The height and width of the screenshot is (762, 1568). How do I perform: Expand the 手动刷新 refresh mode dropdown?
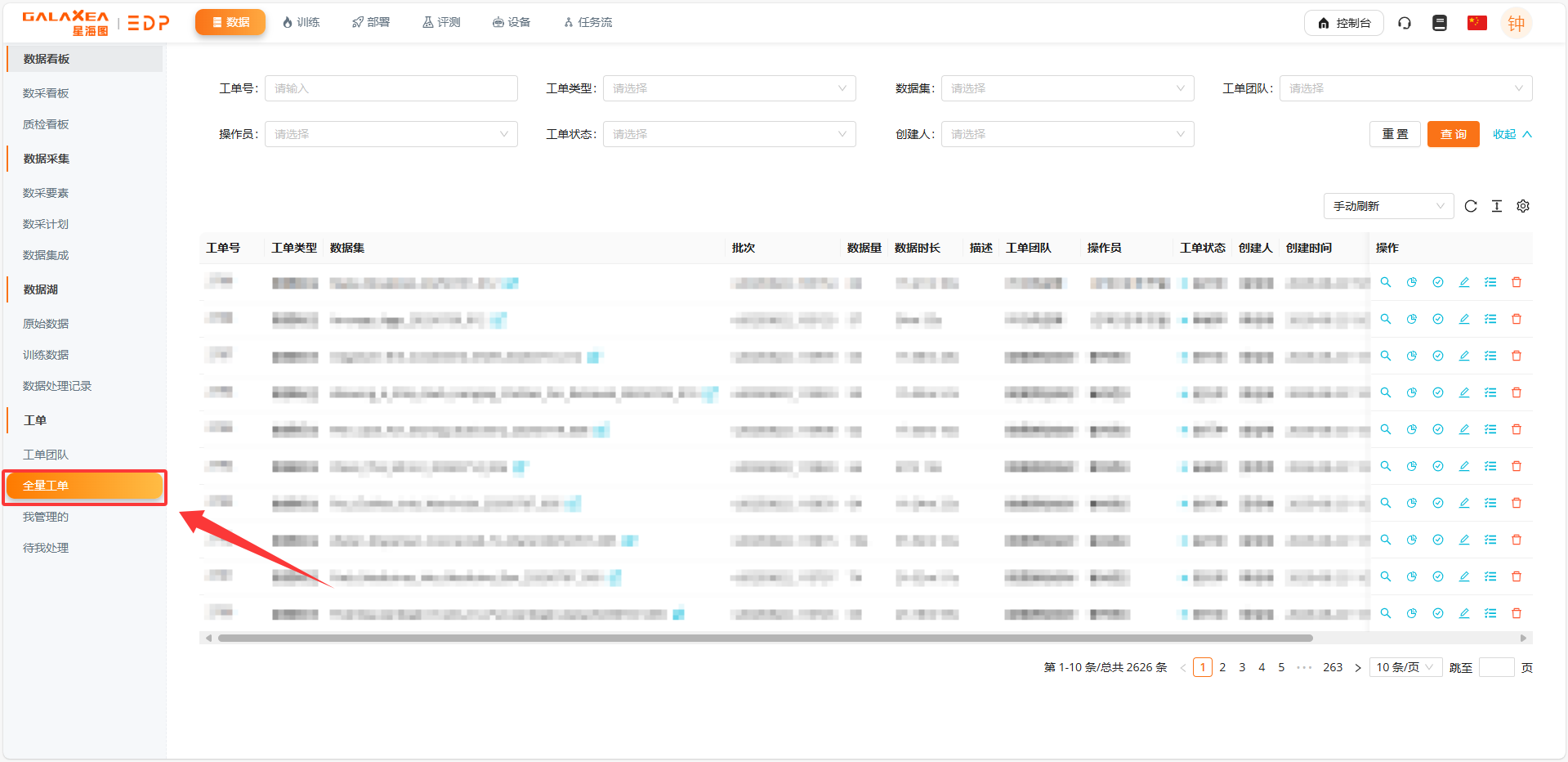(x=1388, y=206)
